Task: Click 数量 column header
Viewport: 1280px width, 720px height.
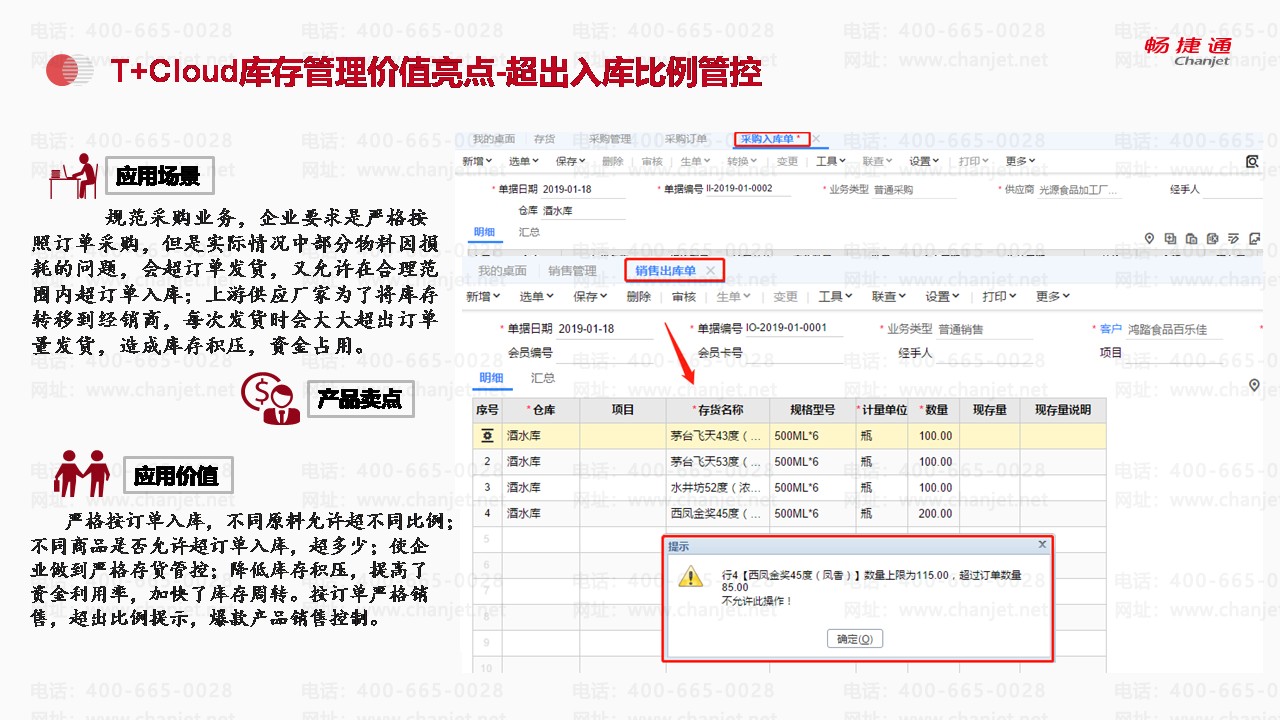Action: pos(934,410)
